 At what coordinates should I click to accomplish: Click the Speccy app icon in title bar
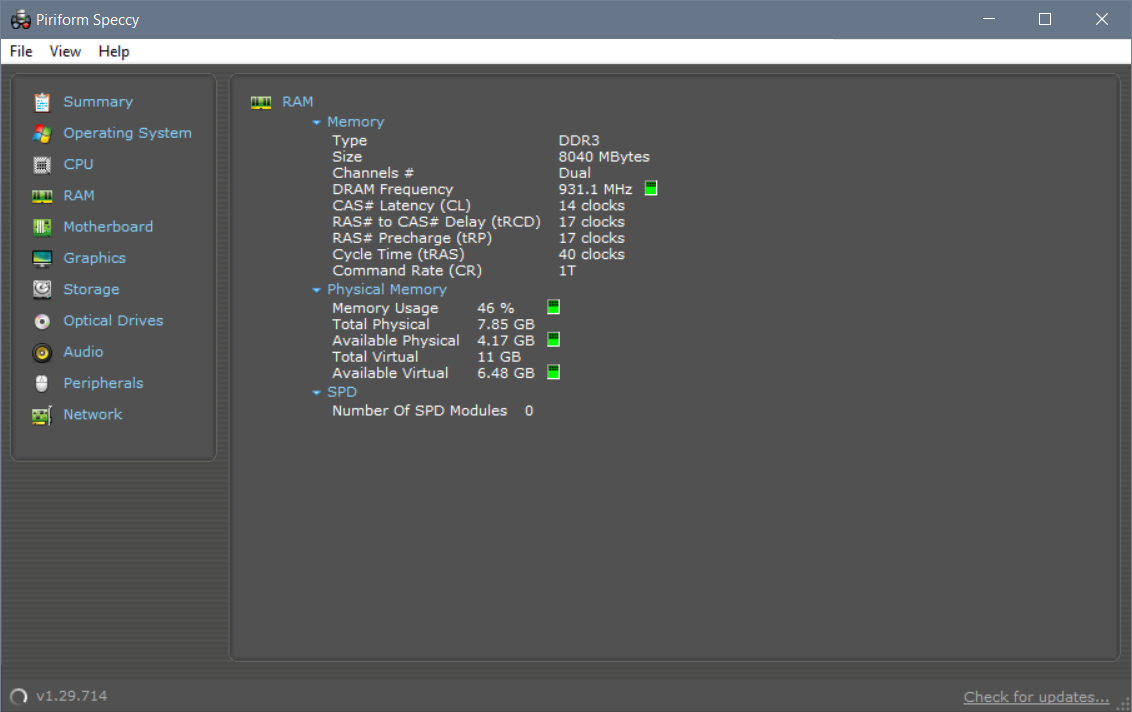point(20,19)
